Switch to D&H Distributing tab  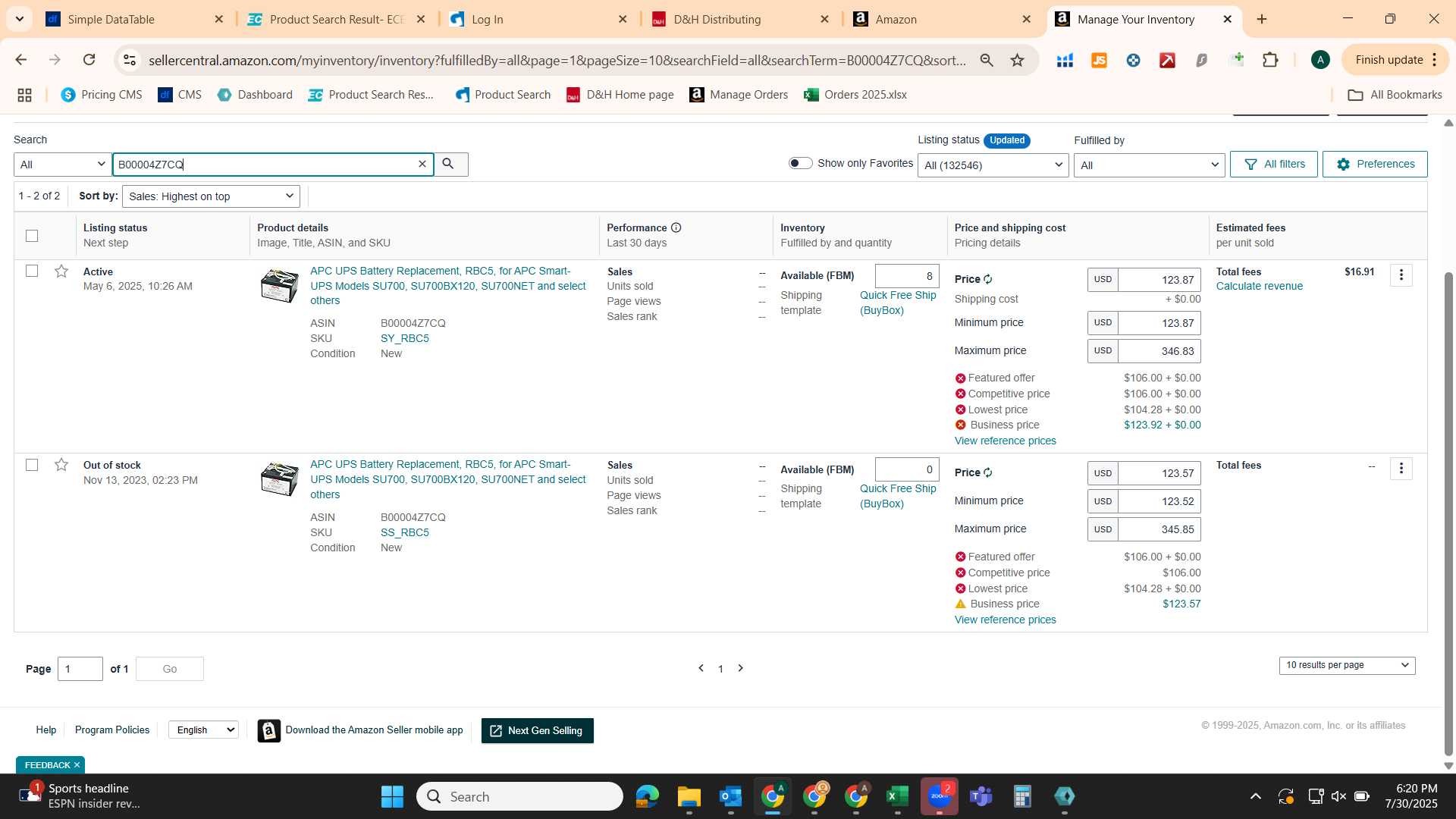click(741, 19)
